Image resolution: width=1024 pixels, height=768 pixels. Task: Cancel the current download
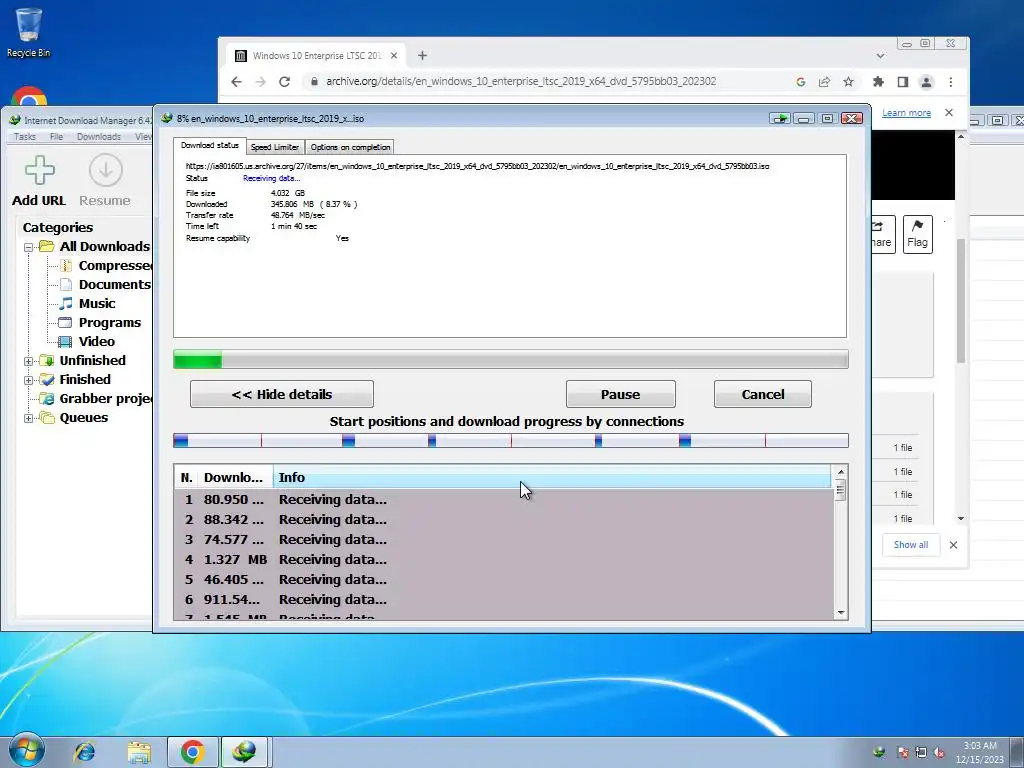(x=763, y=394)
